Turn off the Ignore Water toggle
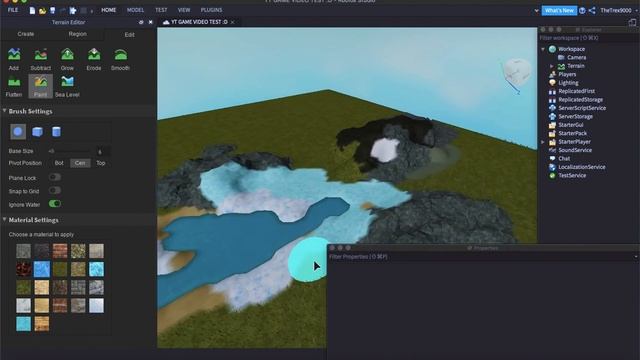 [55, 204]
